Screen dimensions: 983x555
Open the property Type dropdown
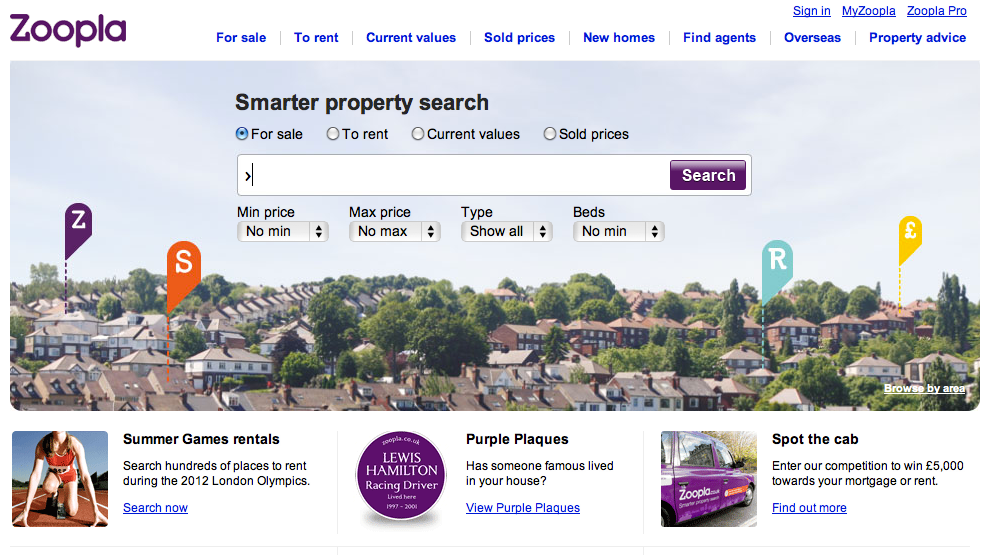(507, 231)
